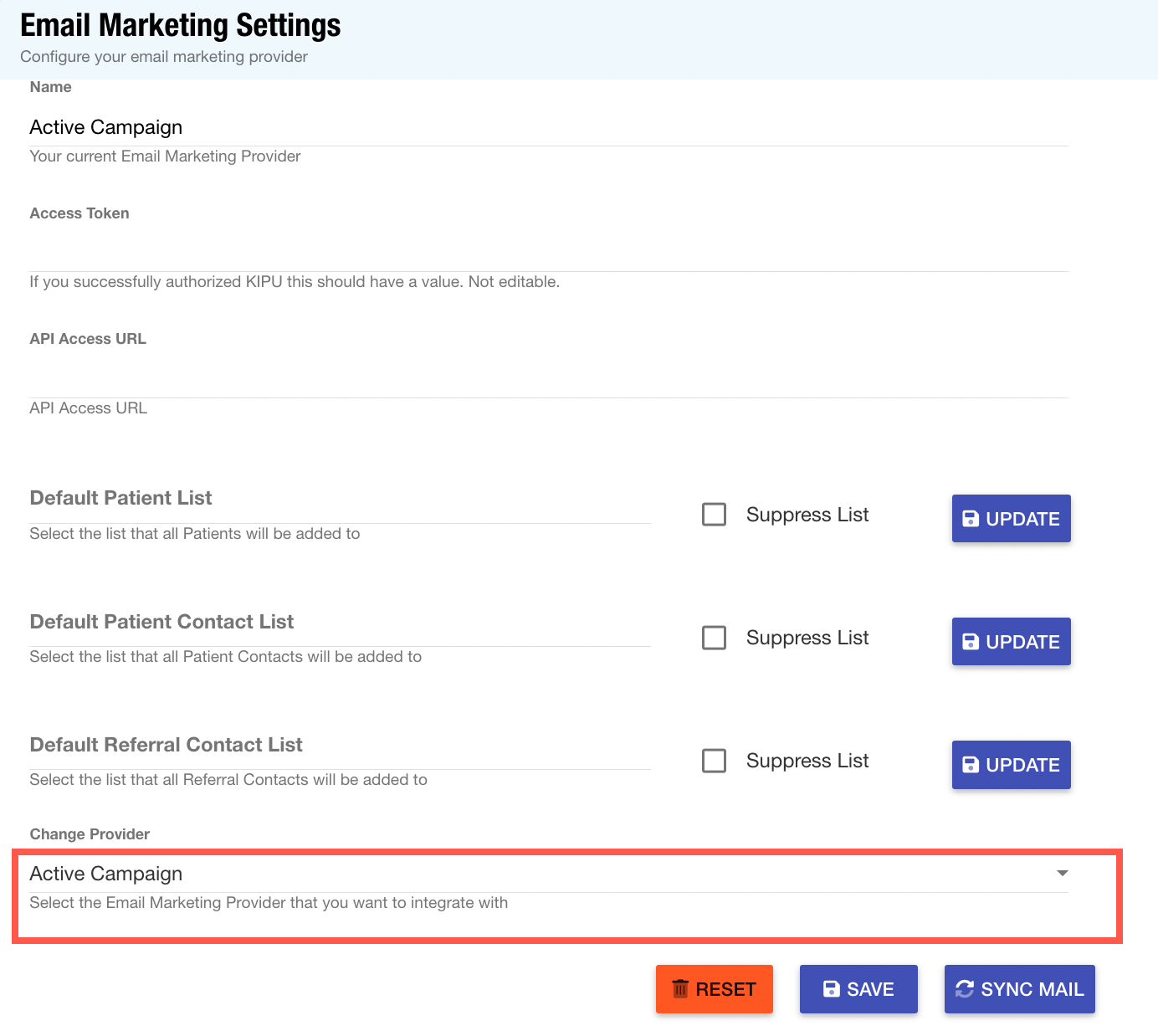Click save icon on Default Patient List Update

pos(971,519)
